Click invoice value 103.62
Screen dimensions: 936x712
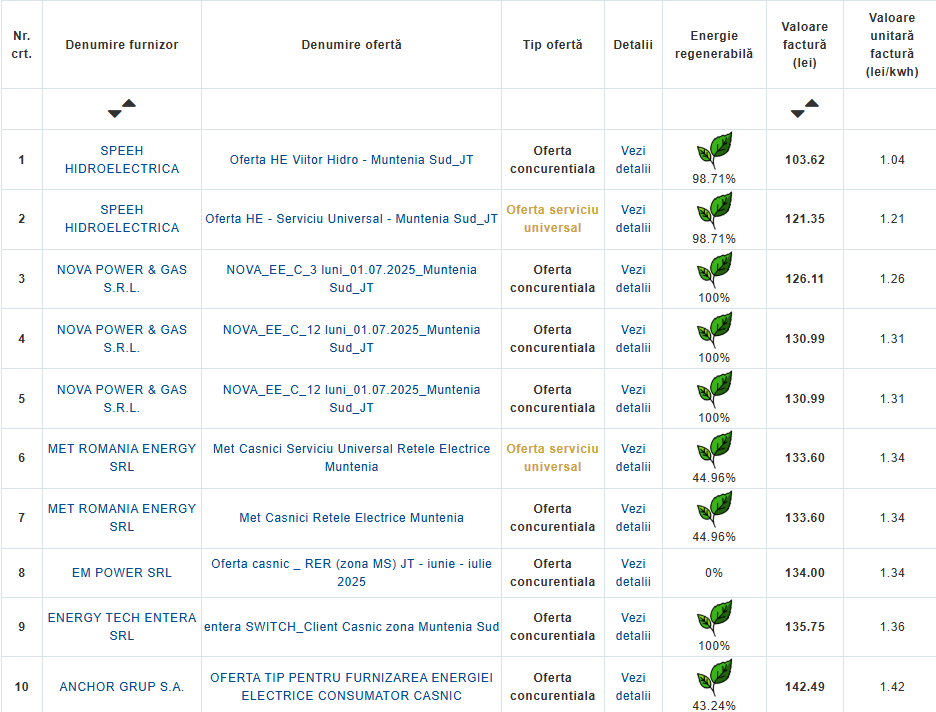pos(805,160)
